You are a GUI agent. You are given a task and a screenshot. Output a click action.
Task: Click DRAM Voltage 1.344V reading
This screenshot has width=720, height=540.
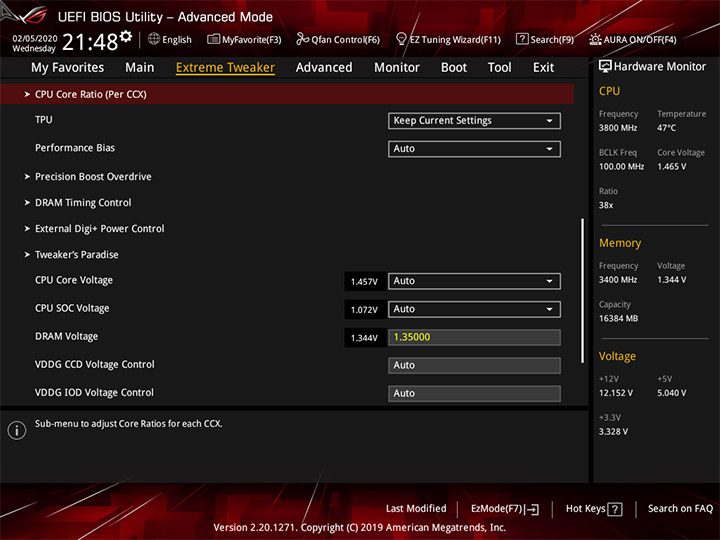[x=365, y=338]
